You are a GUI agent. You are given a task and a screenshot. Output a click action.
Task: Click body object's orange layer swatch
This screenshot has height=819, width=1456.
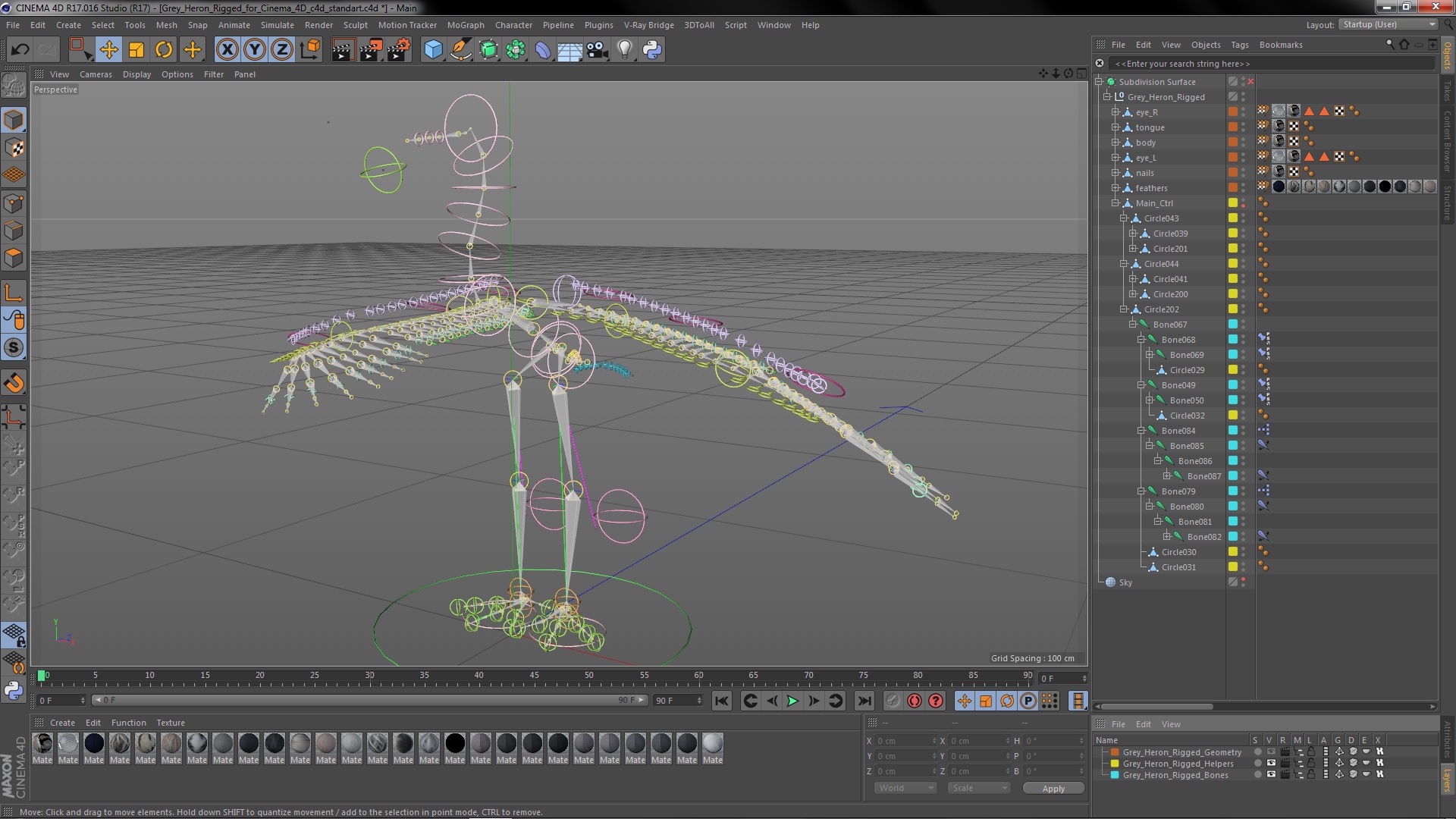(1233, 143)
